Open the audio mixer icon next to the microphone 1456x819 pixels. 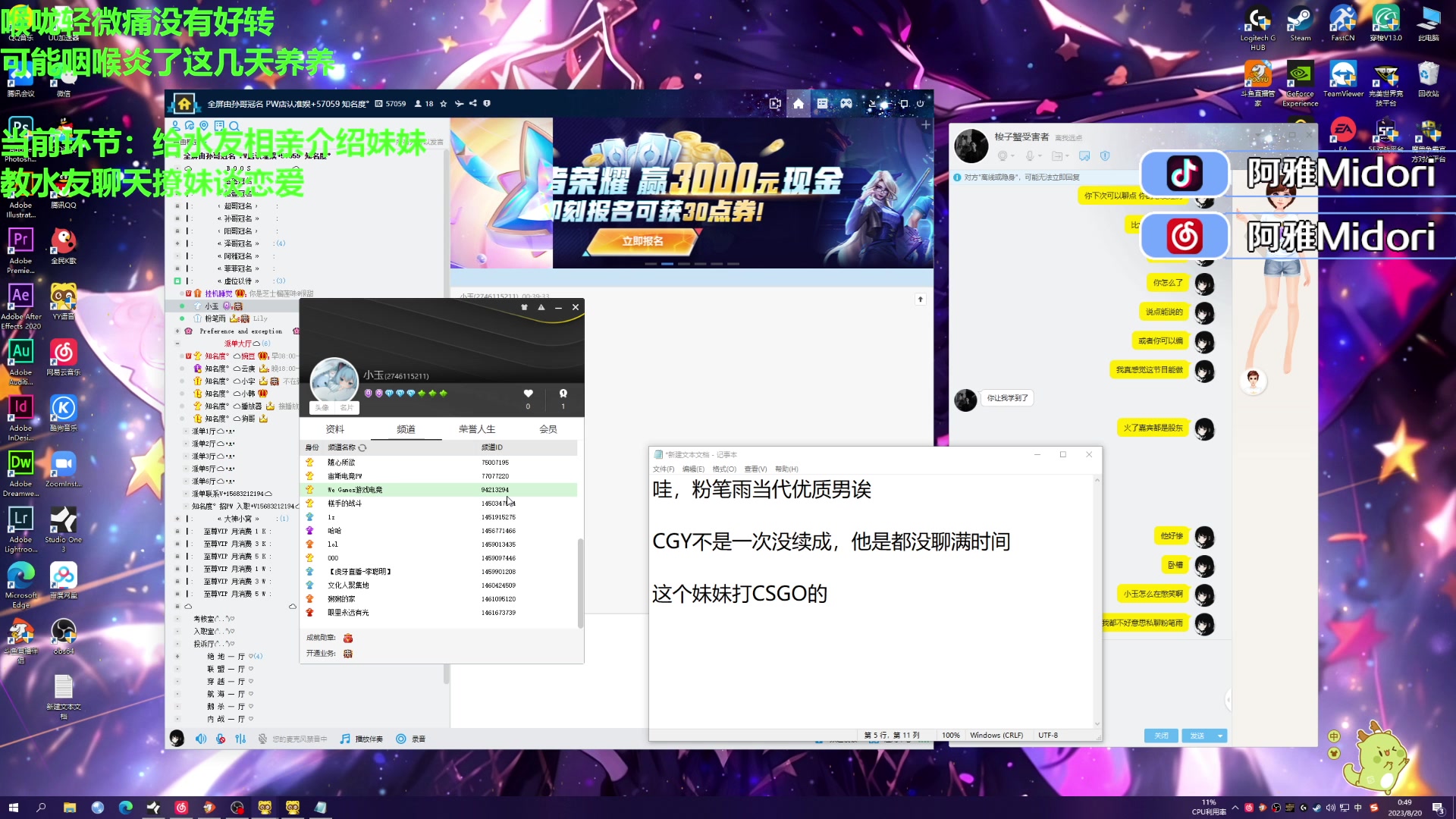[243, 738]
